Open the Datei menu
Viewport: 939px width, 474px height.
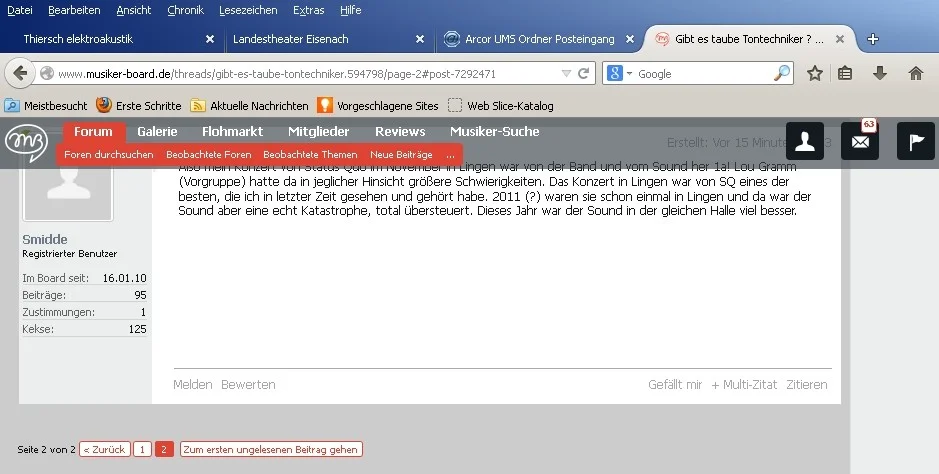click(20, 10)
